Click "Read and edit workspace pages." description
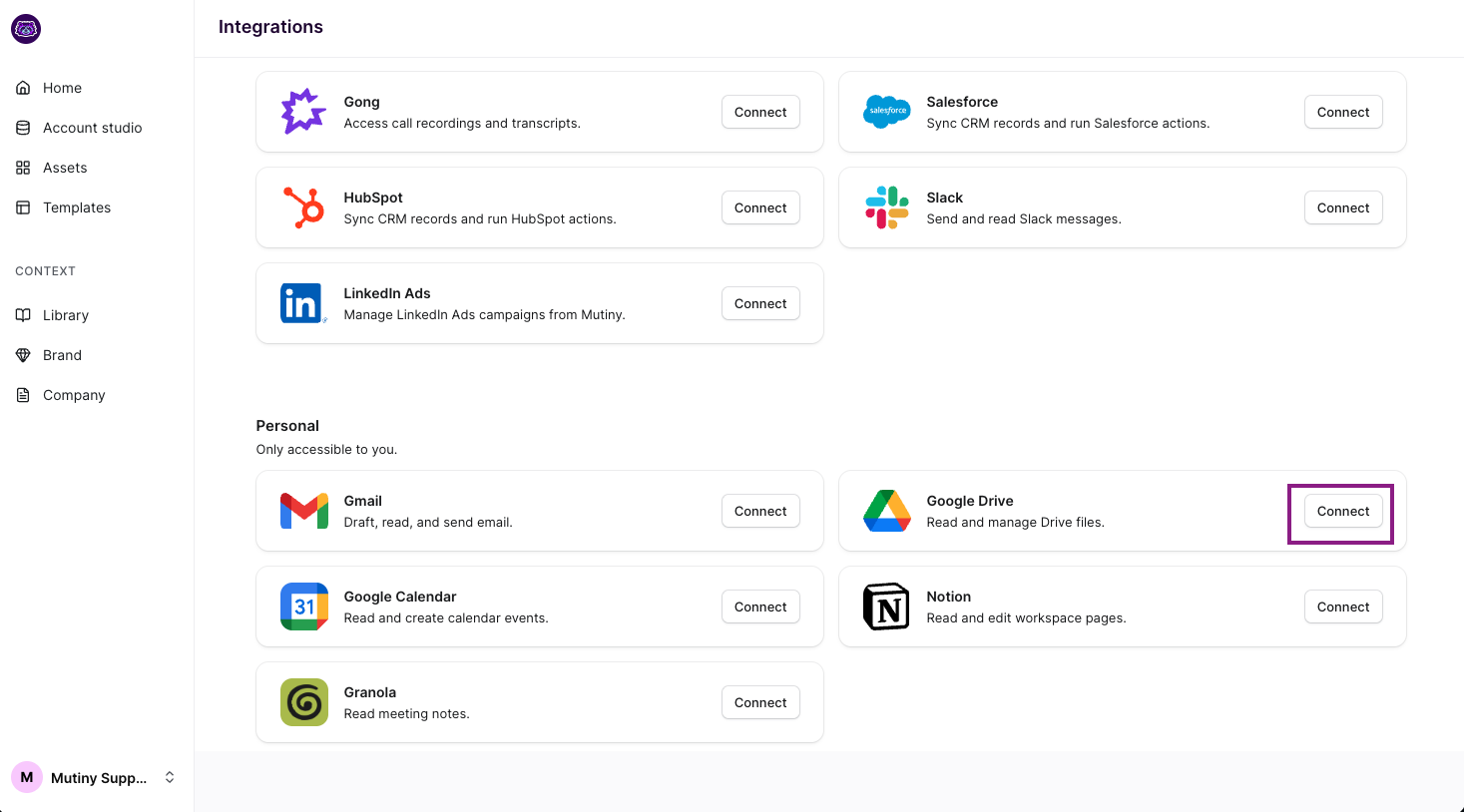Viewport: 1464px width, 812px height. pyautogui.click(x=1026, y=618)
